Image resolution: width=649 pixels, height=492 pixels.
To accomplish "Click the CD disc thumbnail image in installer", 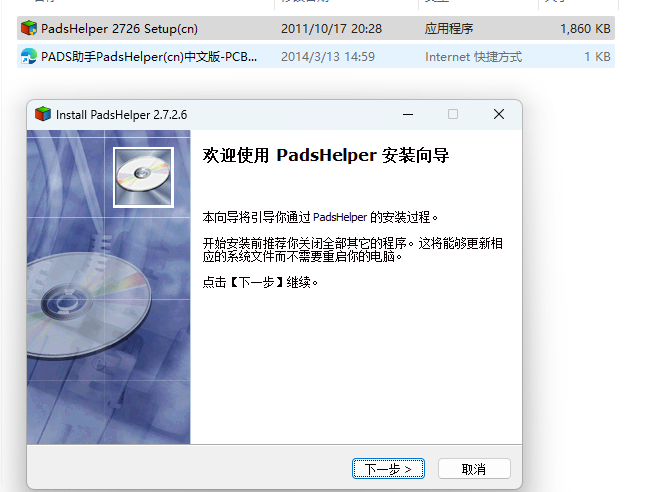I will click(x=143, y=177).
